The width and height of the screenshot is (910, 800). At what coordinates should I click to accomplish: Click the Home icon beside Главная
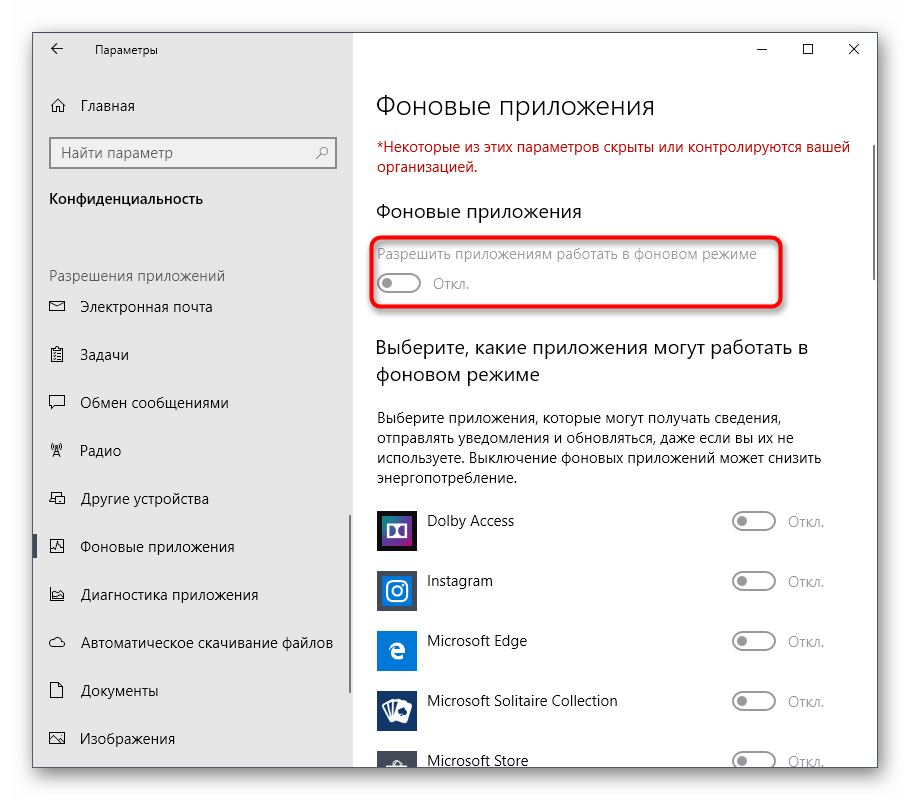point(59,106)
